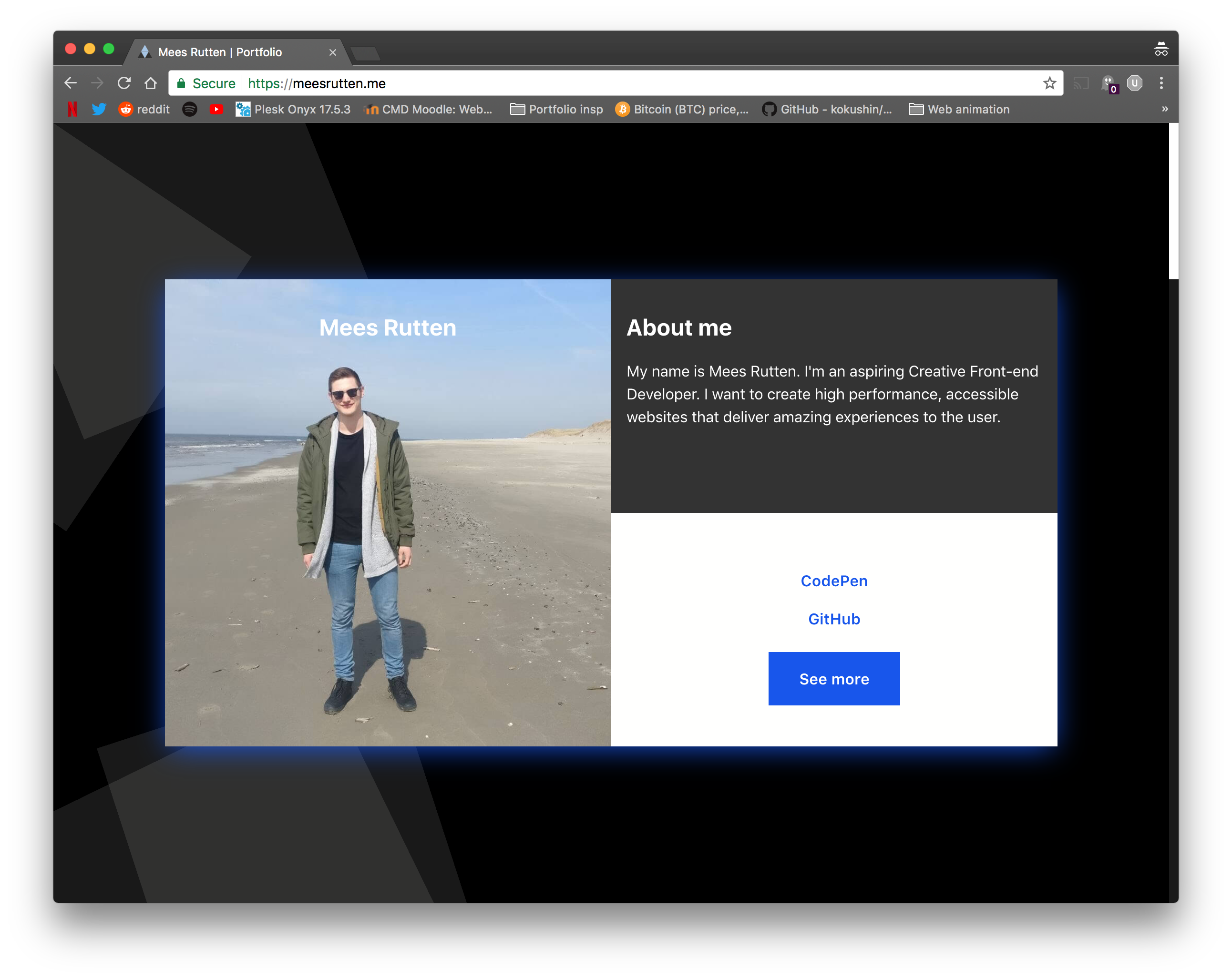Open the Twitter bookmark icon
1232x979 pixels.
99,109
